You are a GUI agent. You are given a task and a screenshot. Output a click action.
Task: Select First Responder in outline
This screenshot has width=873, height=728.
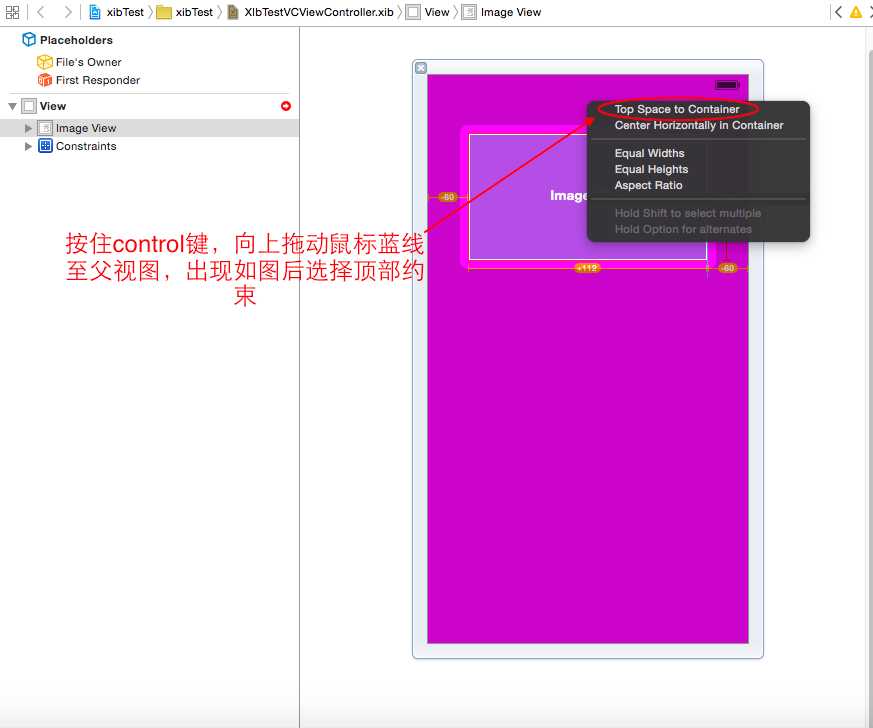tap(98, 80)
